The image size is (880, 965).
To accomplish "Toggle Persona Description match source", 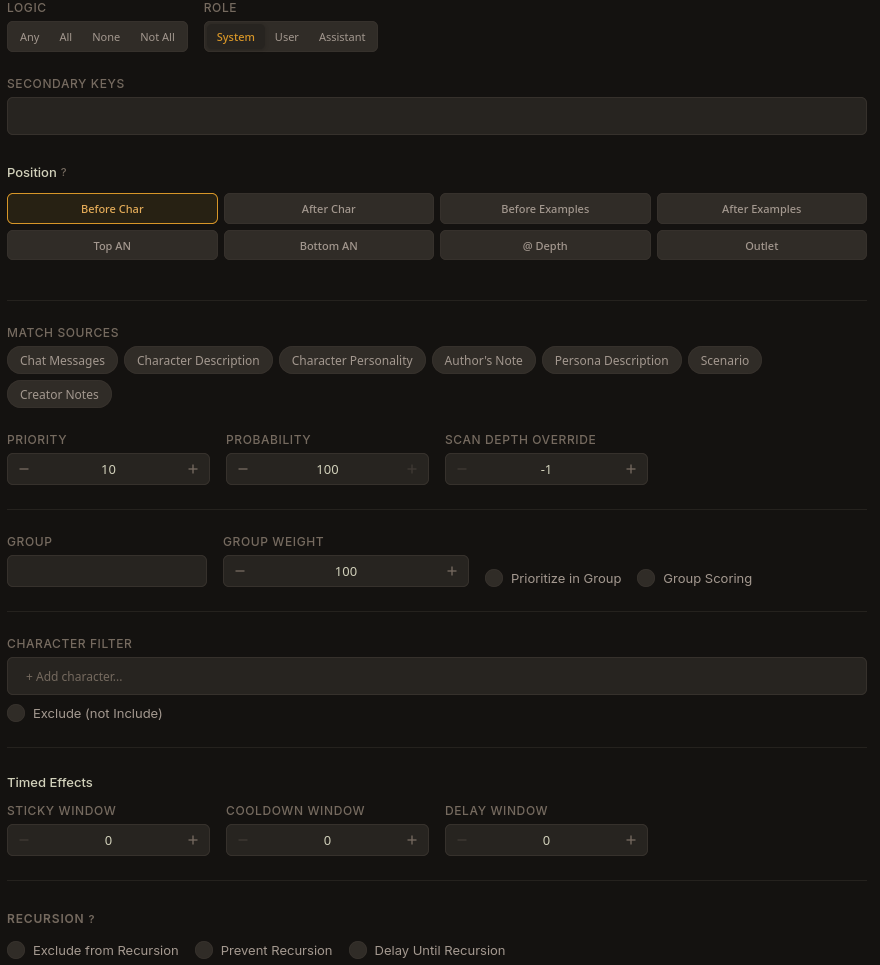I will pos(612,361).
